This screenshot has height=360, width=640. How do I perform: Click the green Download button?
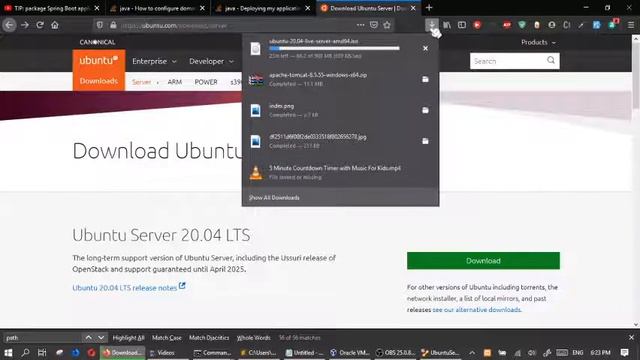(483, 261)
